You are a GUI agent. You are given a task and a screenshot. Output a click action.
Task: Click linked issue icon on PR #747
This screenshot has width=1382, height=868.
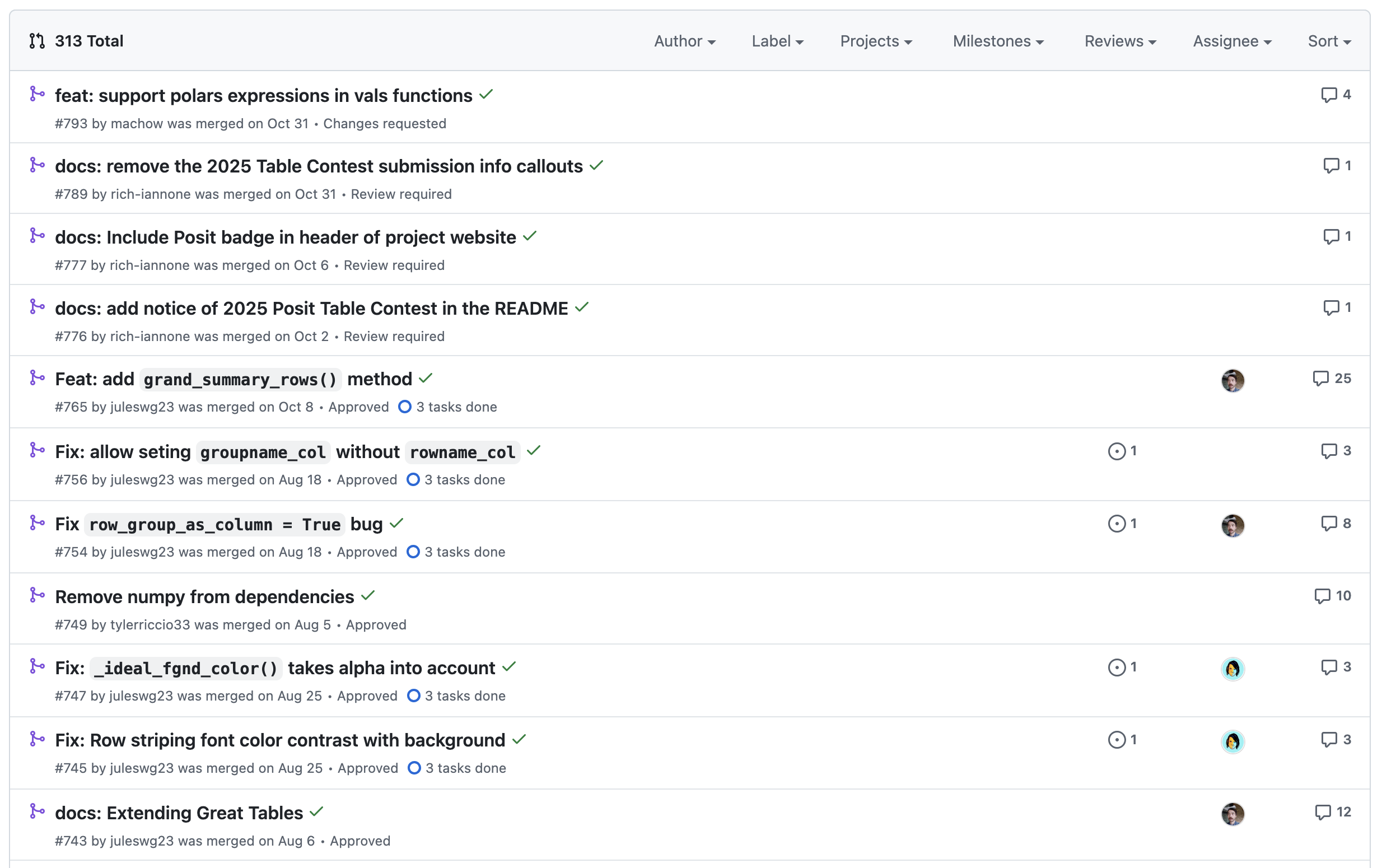[1116, 668]
